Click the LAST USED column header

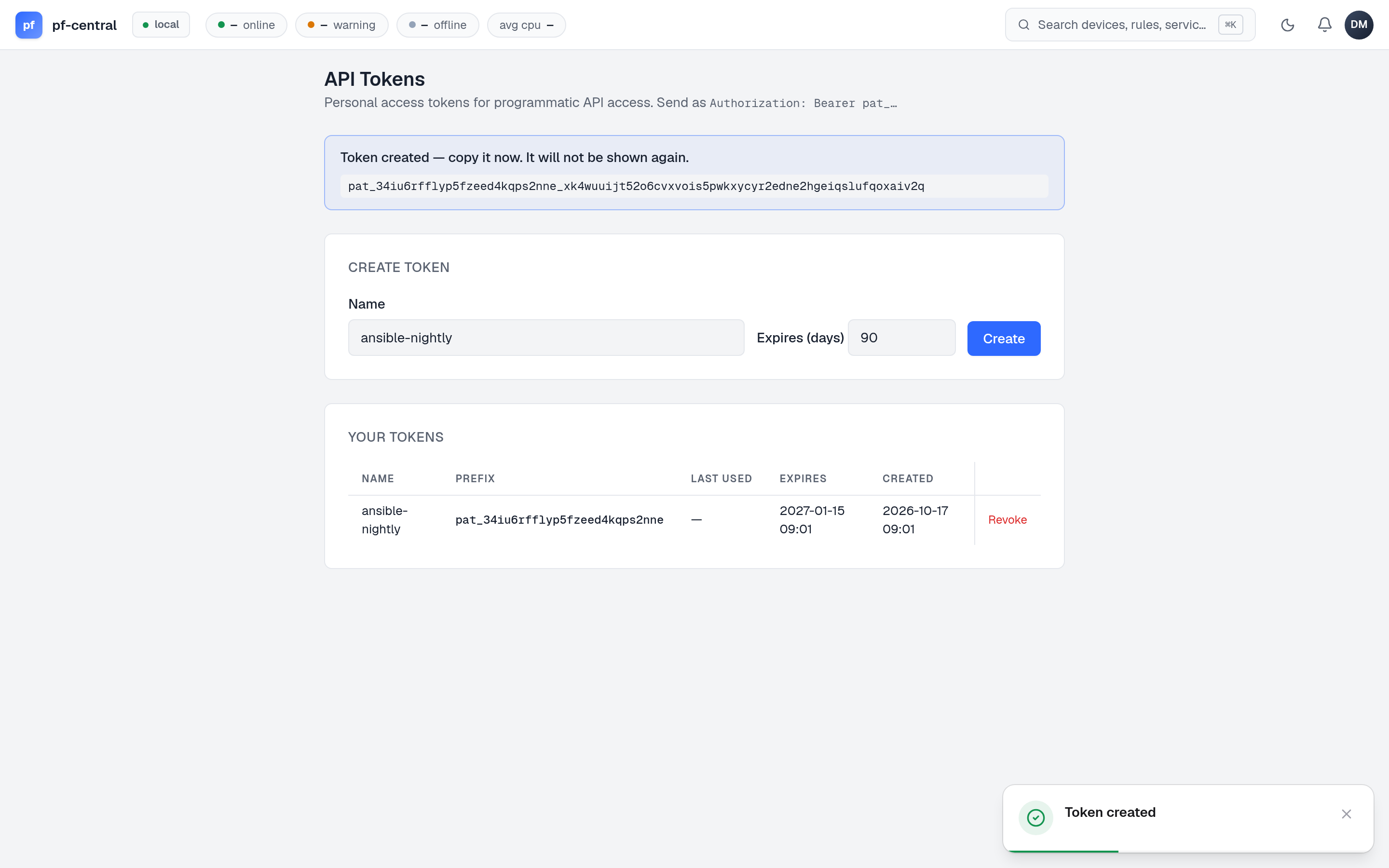pos(721,478)
